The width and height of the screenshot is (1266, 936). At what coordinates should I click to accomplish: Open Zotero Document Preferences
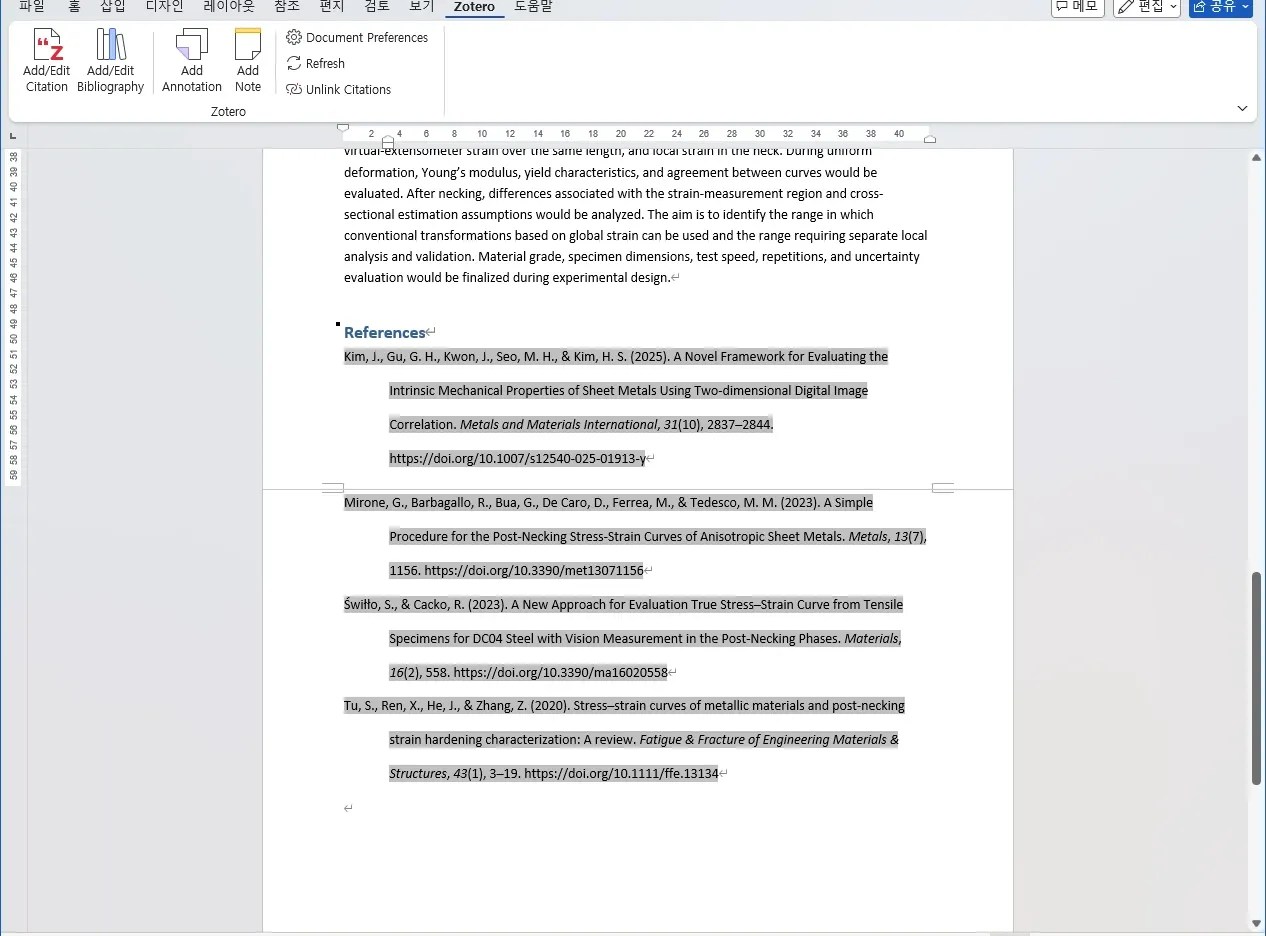pyautogui.click(x=357, y=37)
